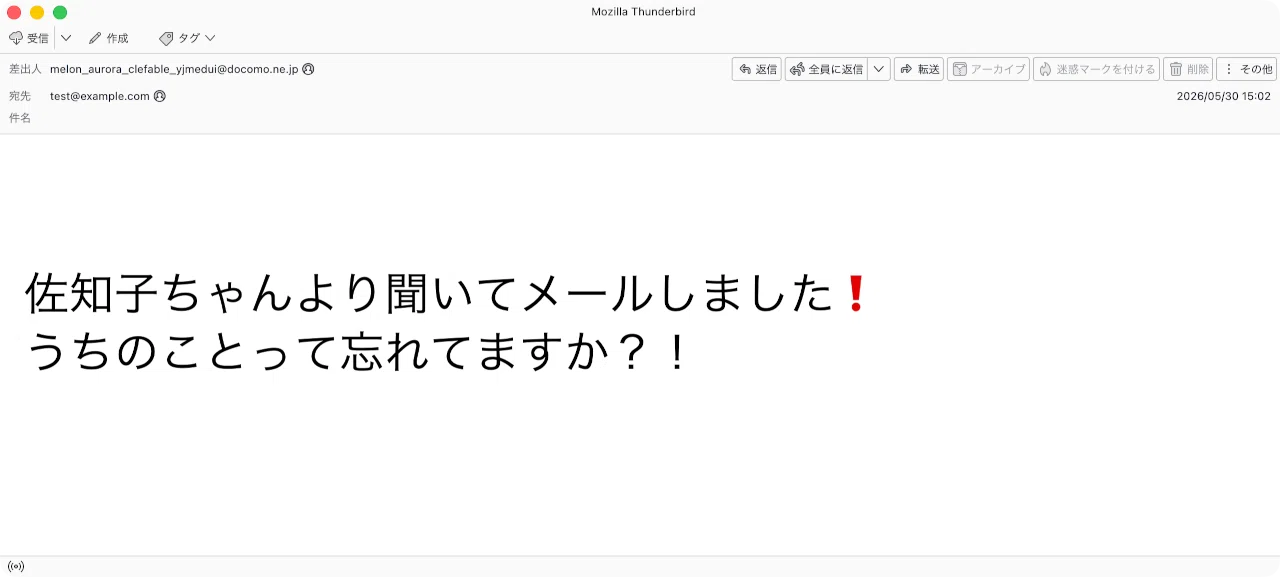Reply using the 返信 button
Viewport: 1280px width, 577px height.
(x=757, y=69)
